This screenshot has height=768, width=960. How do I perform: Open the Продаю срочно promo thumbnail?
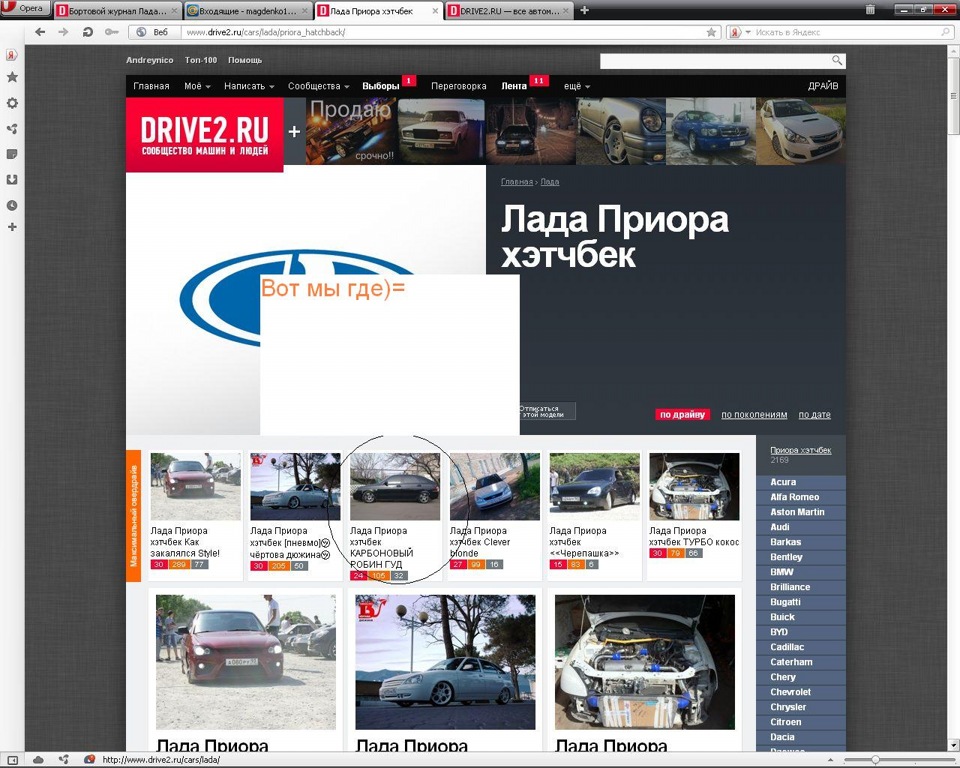point(351,132)
